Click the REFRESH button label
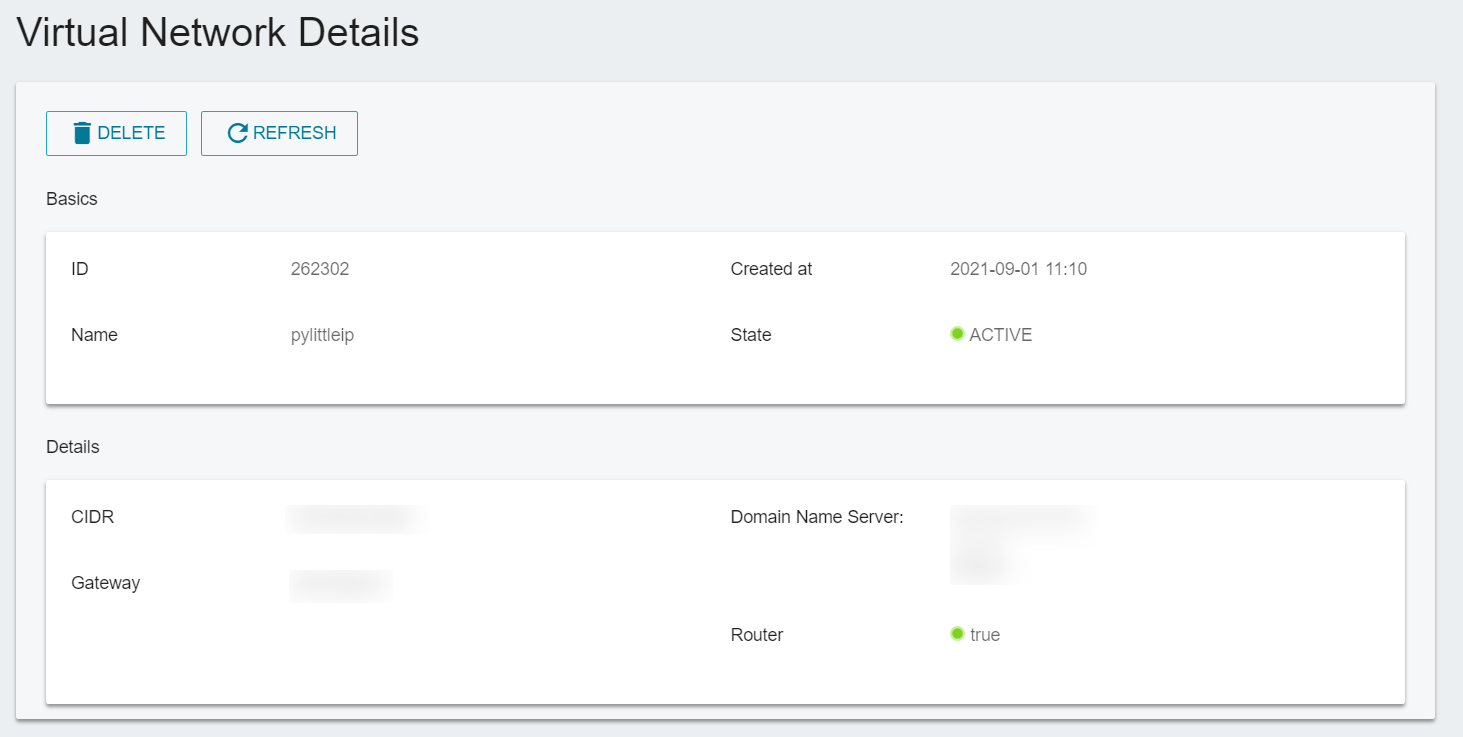This screenshot has width=1463, height=737. [295, 133]
